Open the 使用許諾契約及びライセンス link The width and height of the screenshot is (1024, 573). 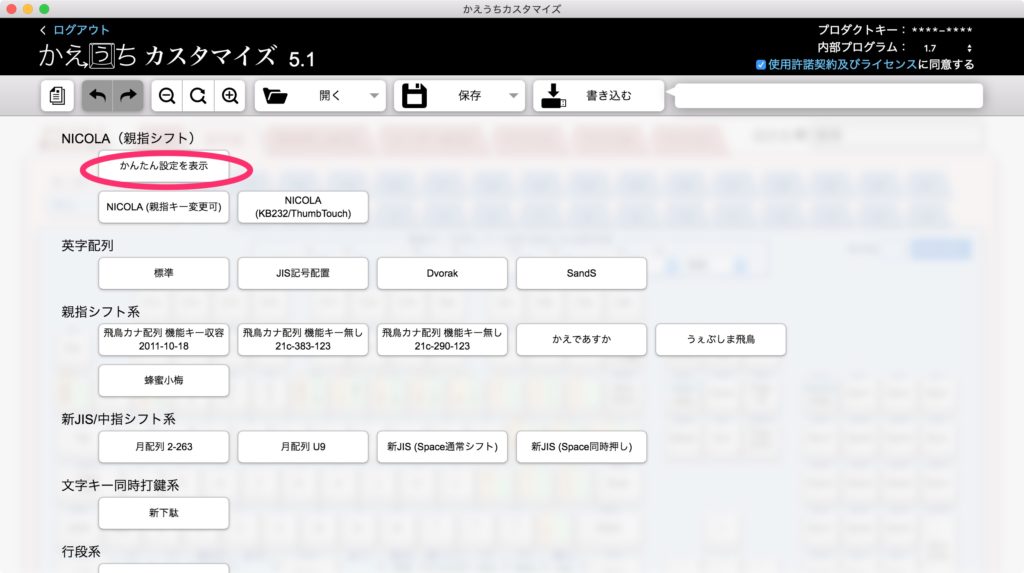[842, 64]
